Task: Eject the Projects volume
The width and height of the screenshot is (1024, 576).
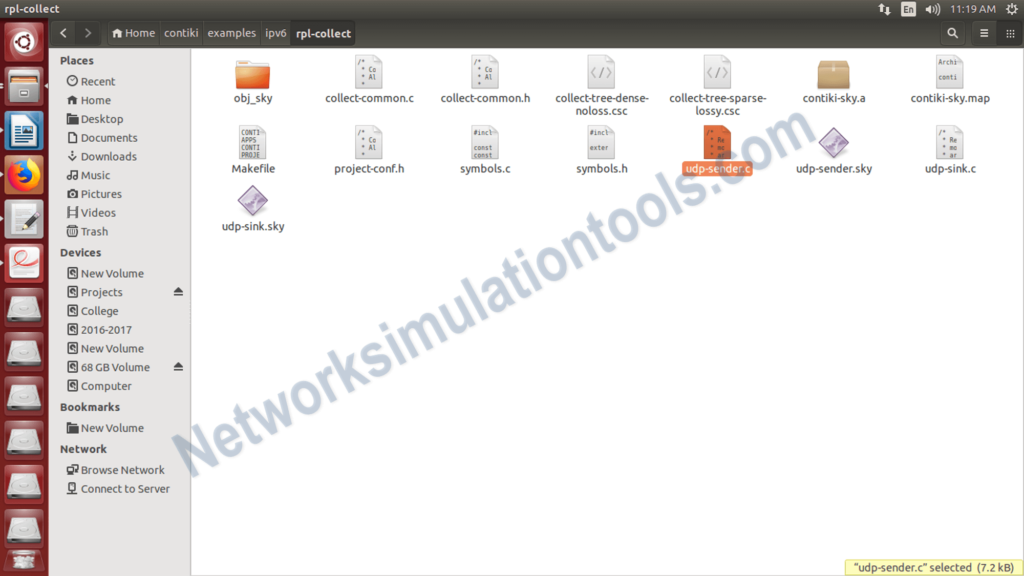Action: tap(177, 291)
